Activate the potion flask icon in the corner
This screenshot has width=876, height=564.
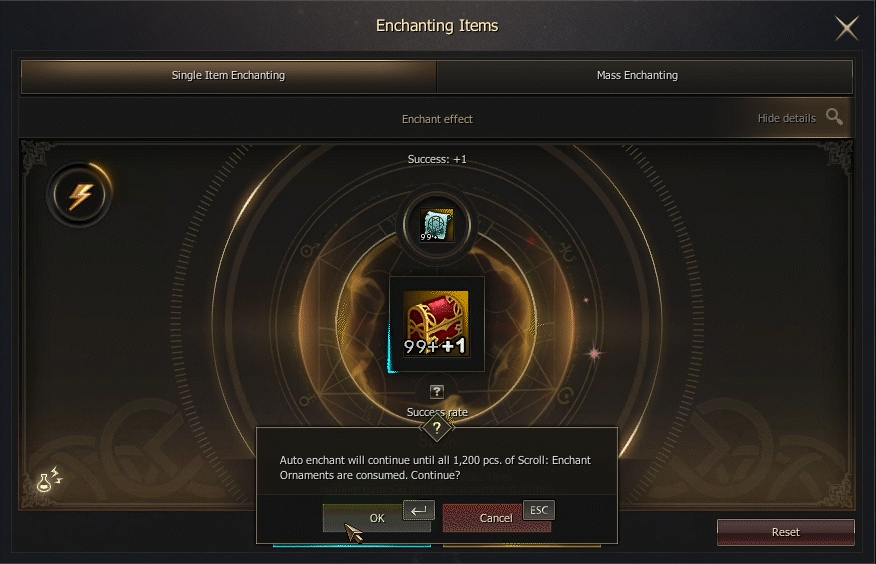coord(49,480)
